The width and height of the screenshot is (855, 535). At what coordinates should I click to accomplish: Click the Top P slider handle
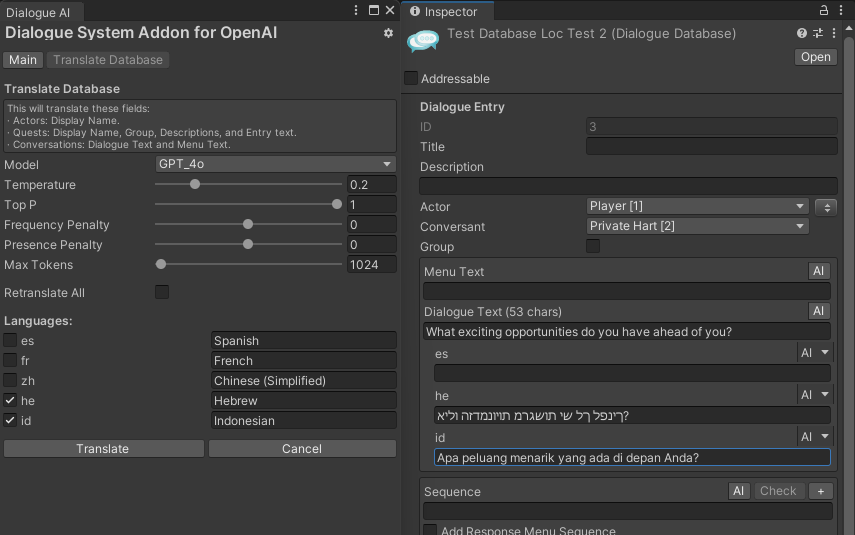coord(337,204)
